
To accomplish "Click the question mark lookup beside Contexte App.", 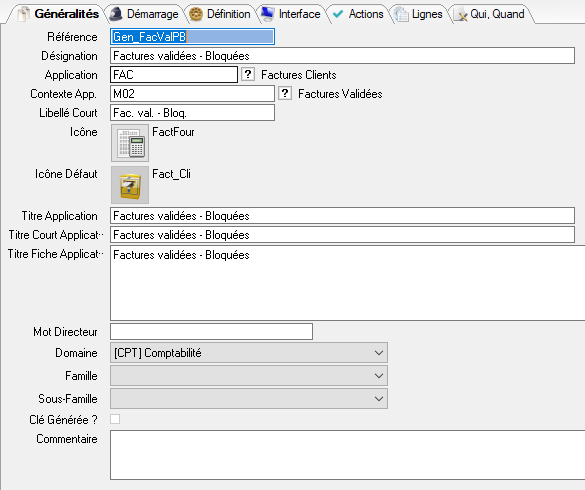I will [x=285, y=93].
